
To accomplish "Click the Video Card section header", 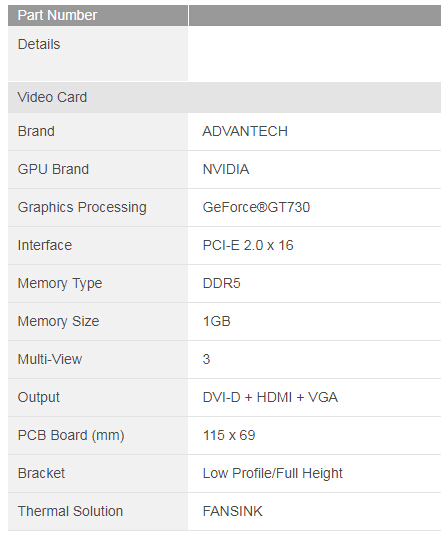I will click(x=224, y=97).
